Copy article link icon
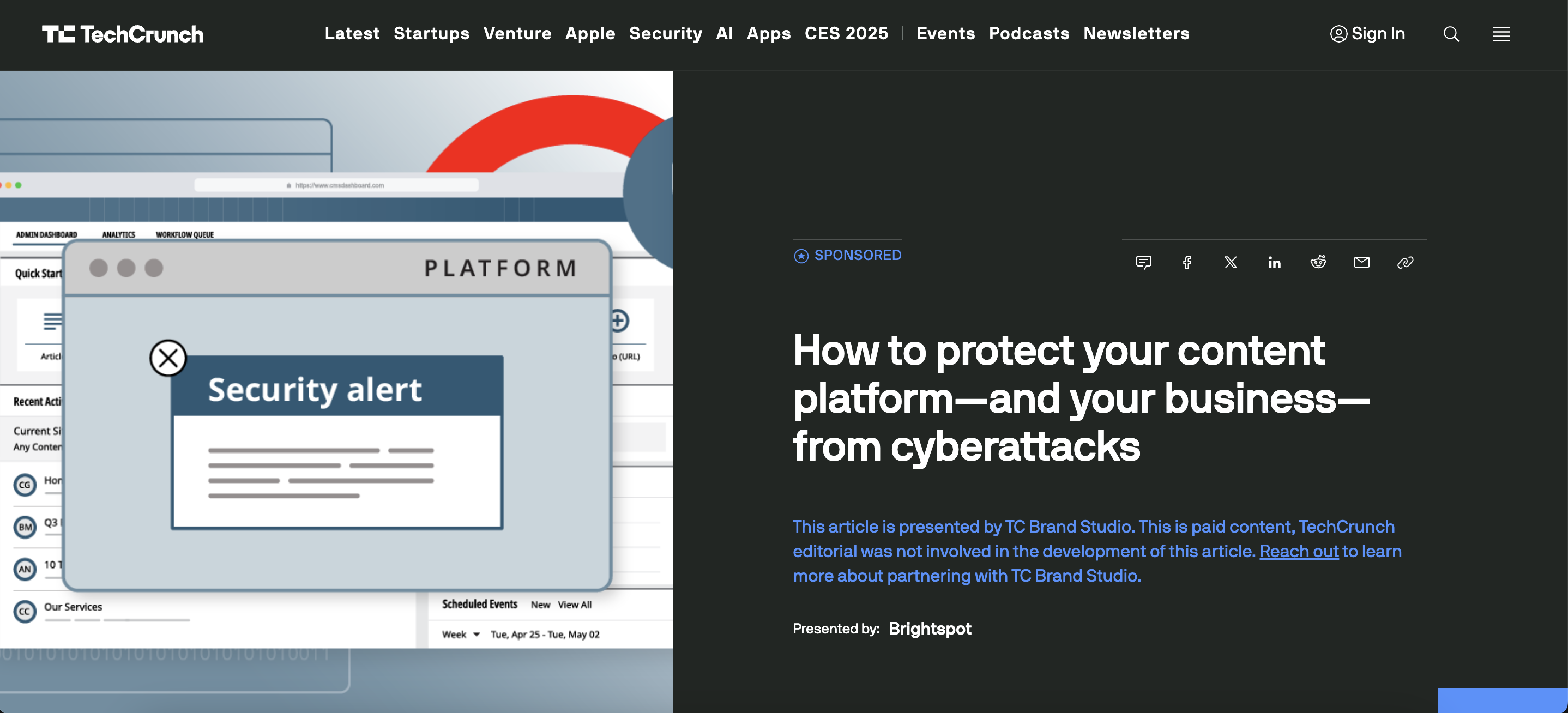The height and width of the screenshot is (713, 1568). (x=1405, y=262)
